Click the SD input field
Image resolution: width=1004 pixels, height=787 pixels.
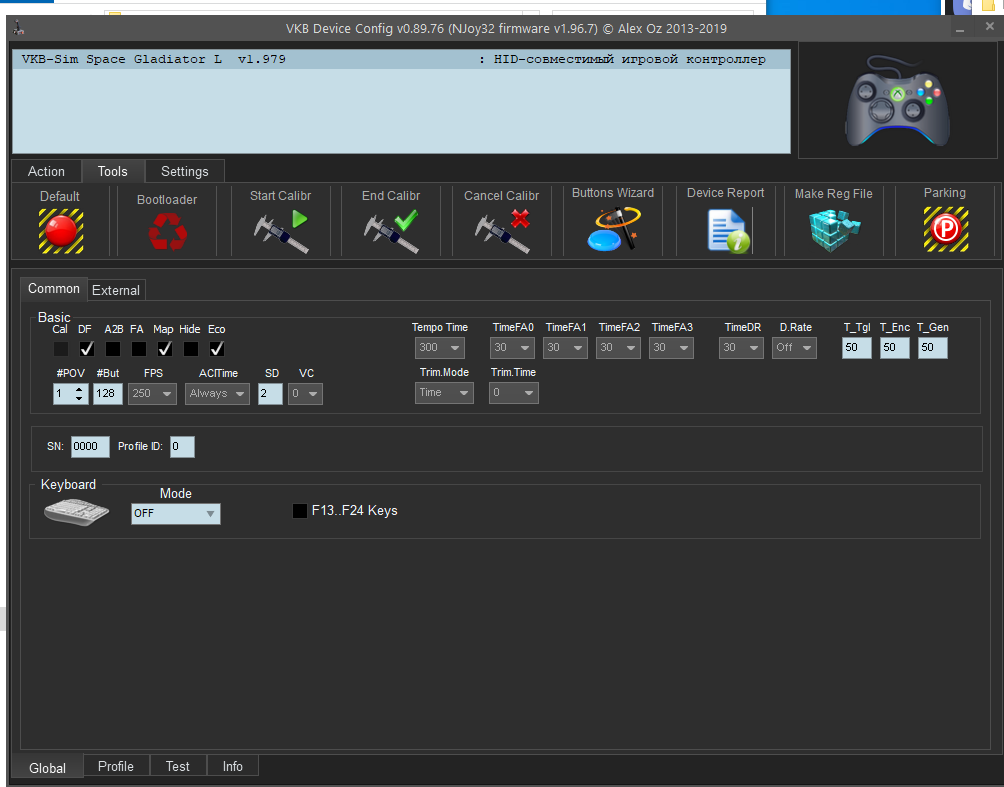[x=270, y=394]
